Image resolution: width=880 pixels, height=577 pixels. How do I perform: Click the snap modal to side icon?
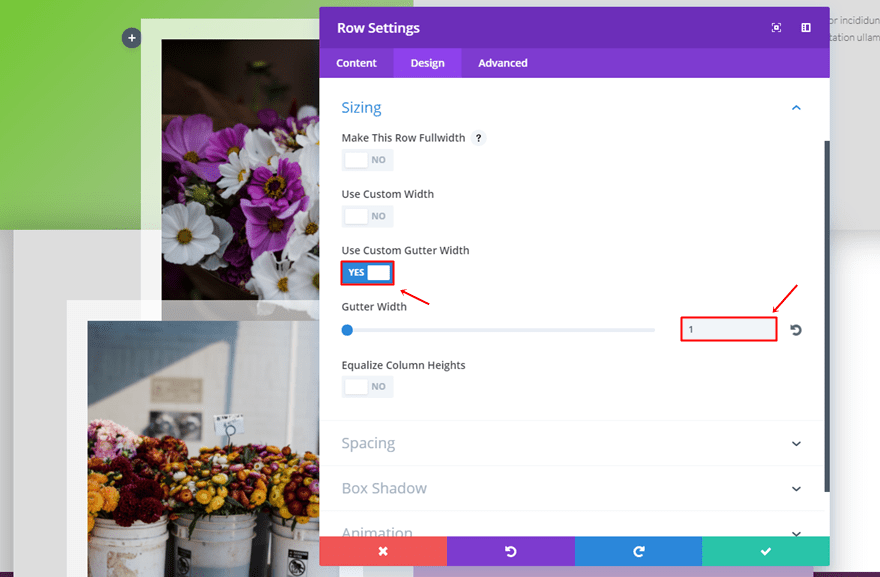point(805,28)
